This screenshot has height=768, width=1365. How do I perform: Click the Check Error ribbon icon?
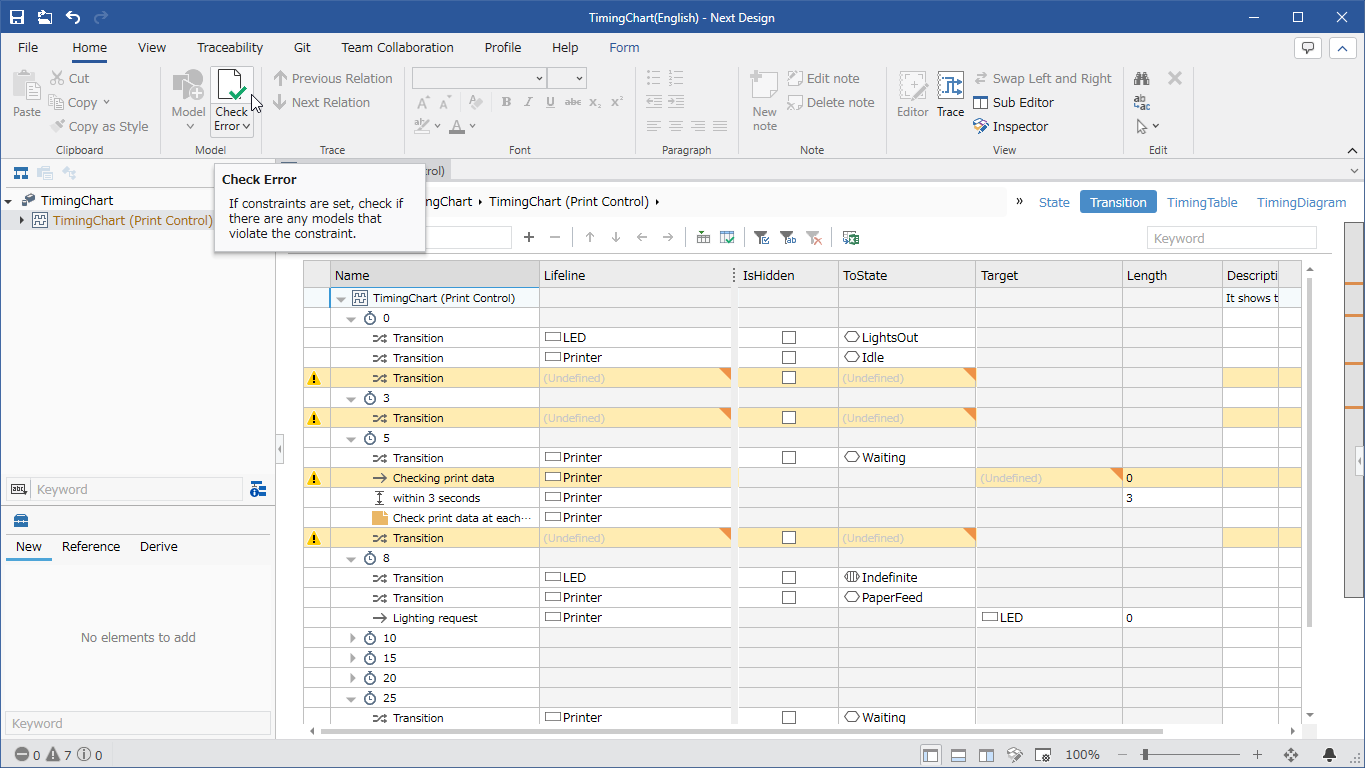tap(231, 87)
